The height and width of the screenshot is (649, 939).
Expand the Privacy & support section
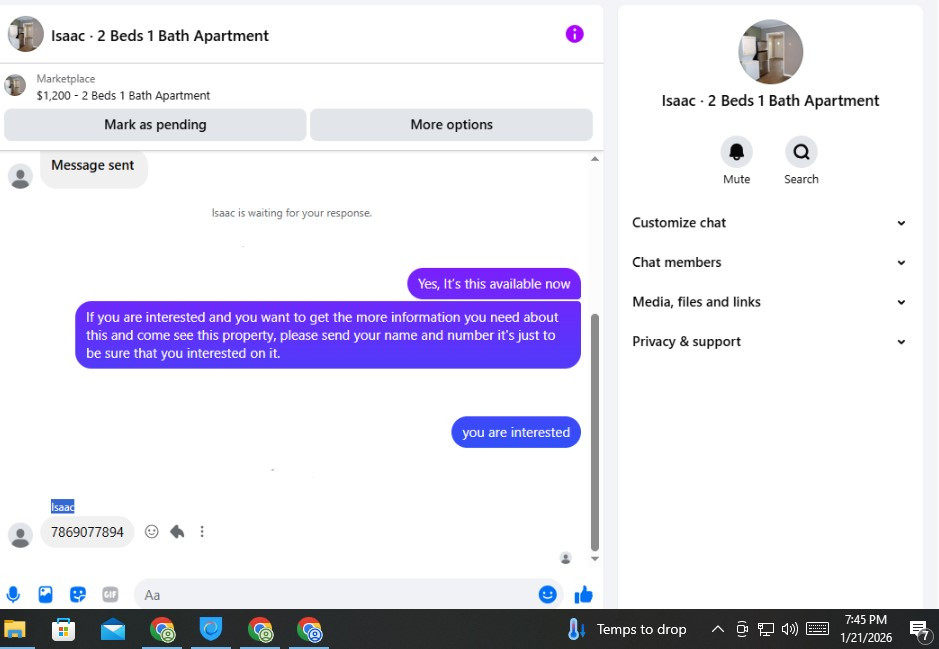pyautogui.click(x=769, y=341)
